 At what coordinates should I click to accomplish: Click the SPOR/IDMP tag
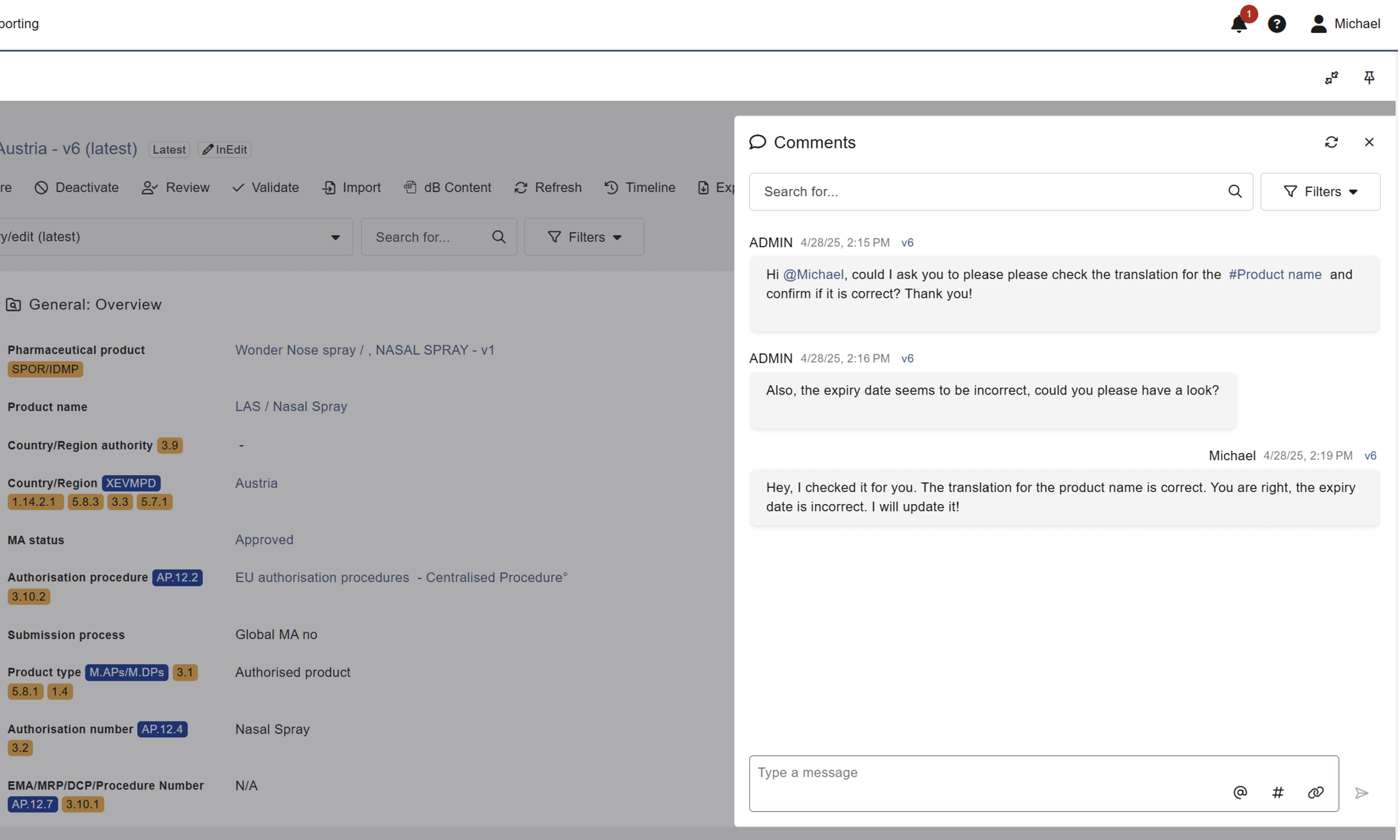(45, 369)
